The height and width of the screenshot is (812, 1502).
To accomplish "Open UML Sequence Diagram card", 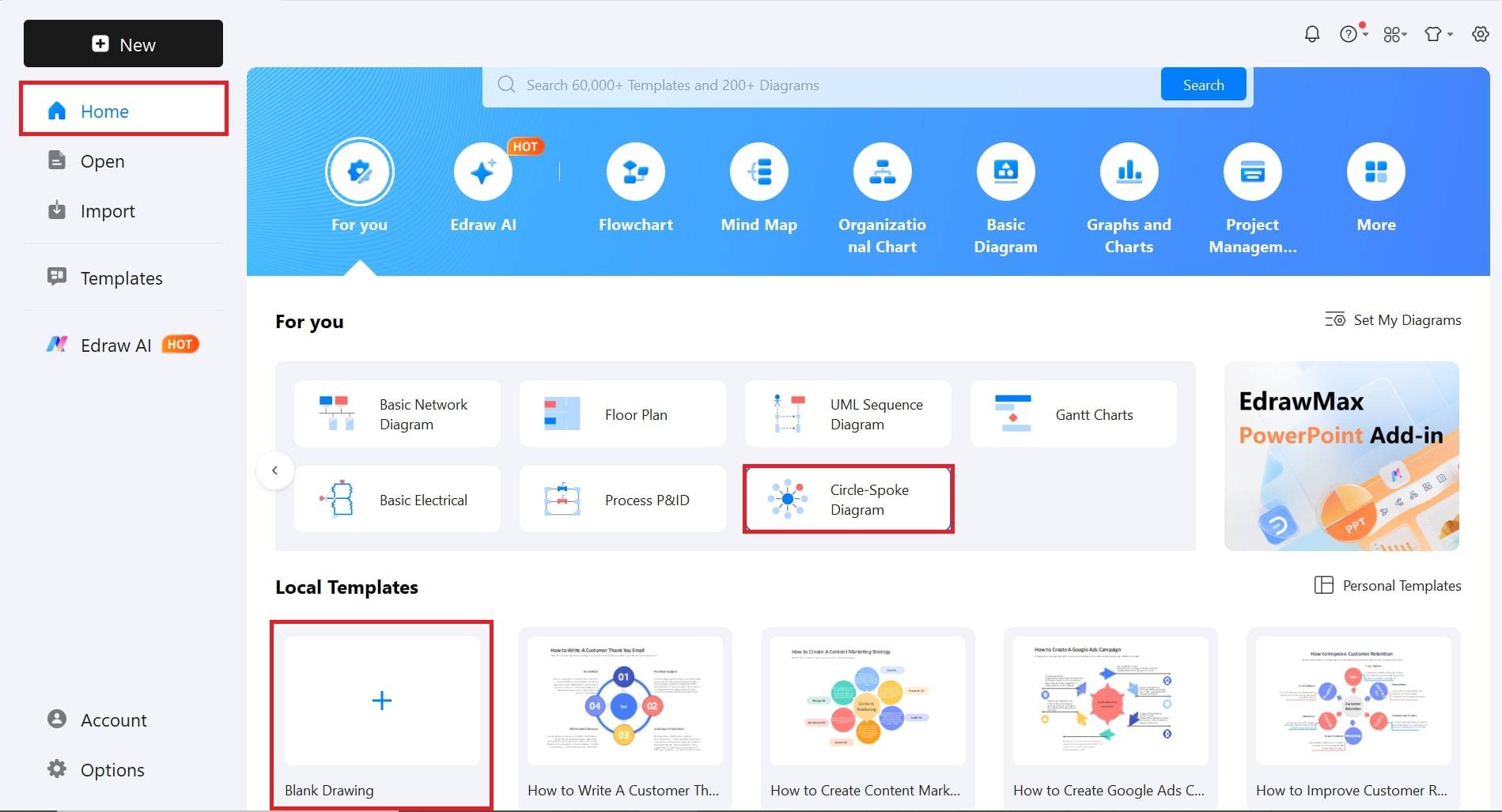I will (x=848, y=414).
